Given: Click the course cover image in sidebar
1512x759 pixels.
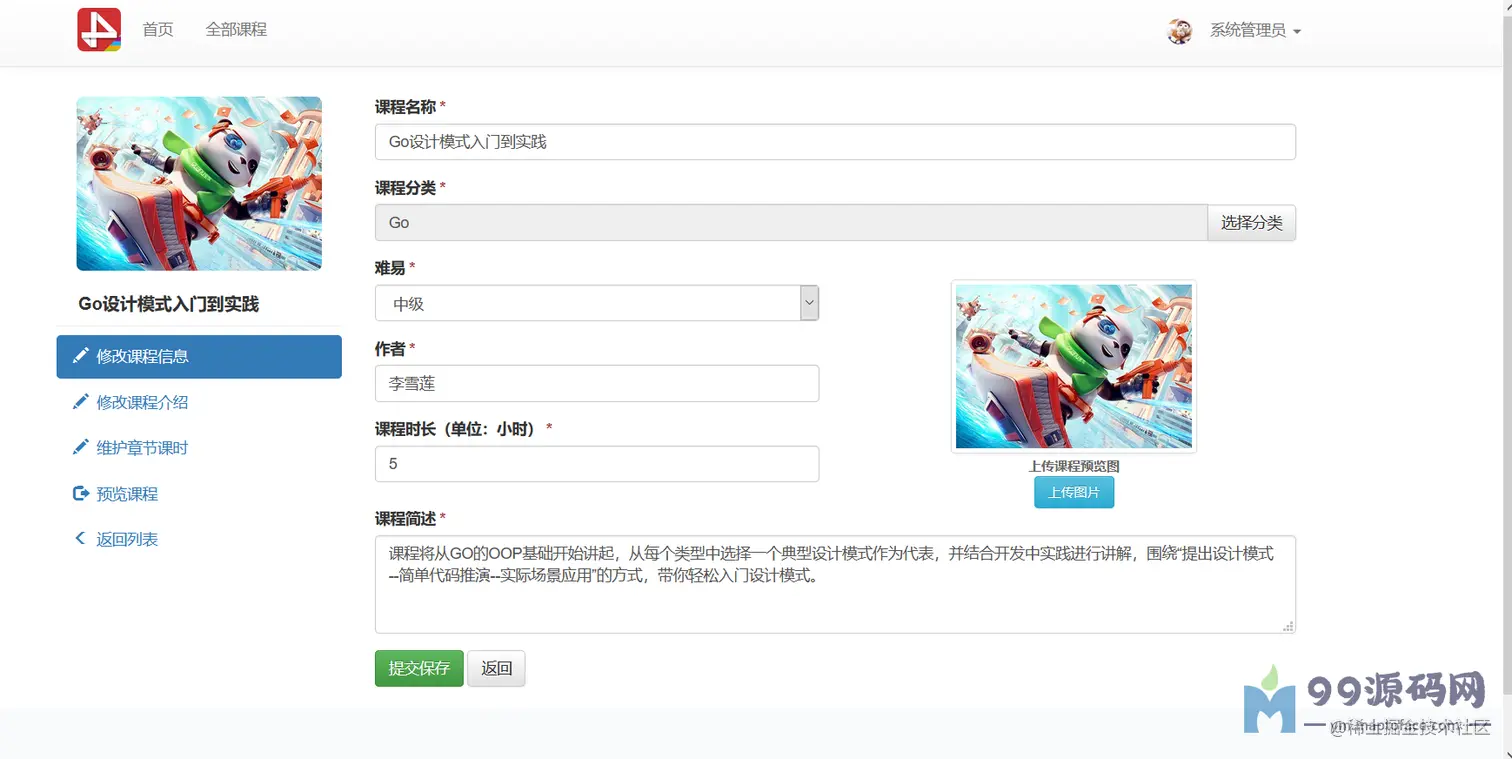Looking at the screenshot, I should (x=199, y=184).
